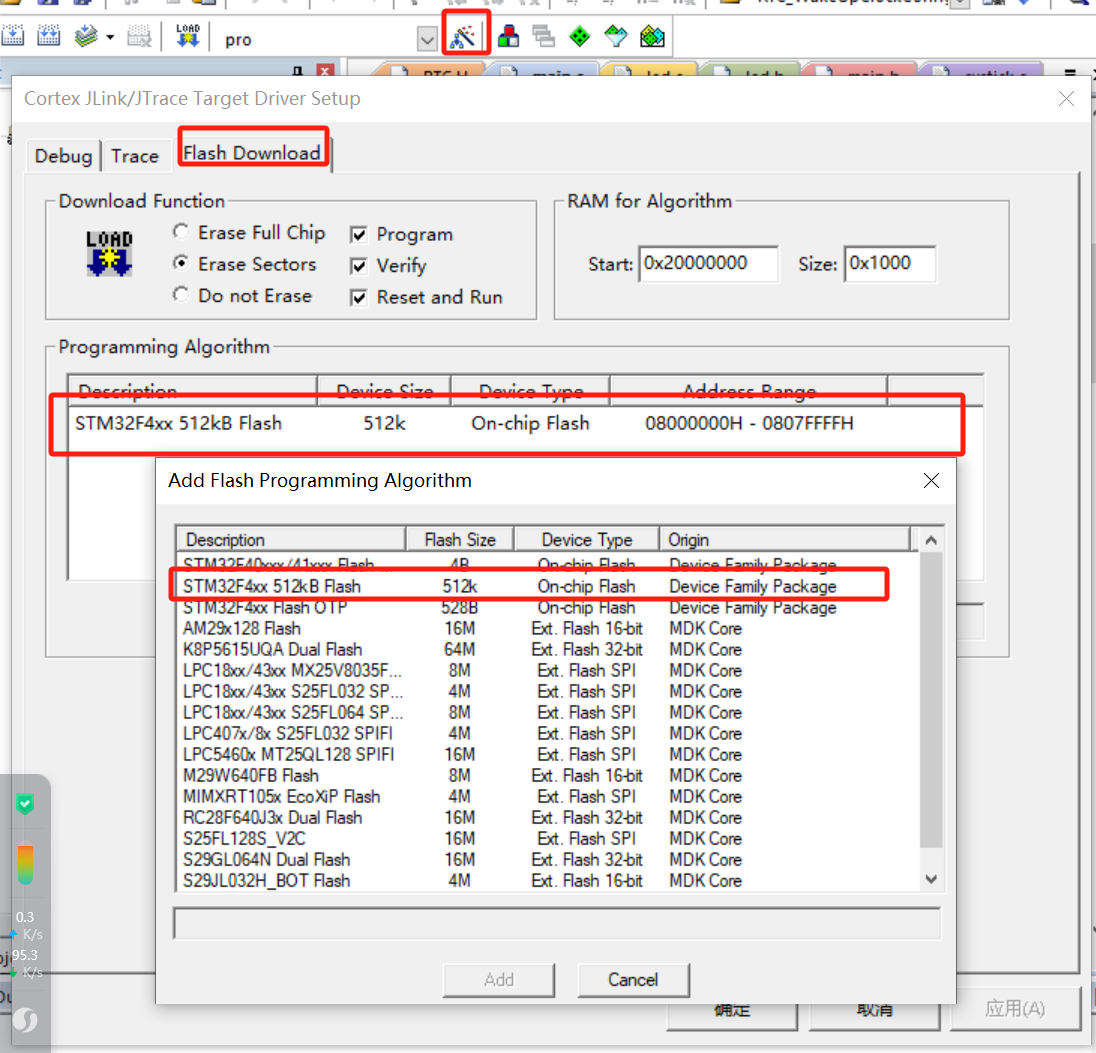Viewport: 1096px width, 1053px height.
Task: Select the LPC407x/8x S25FL032 SPIFI row
Action: point(547,733)
